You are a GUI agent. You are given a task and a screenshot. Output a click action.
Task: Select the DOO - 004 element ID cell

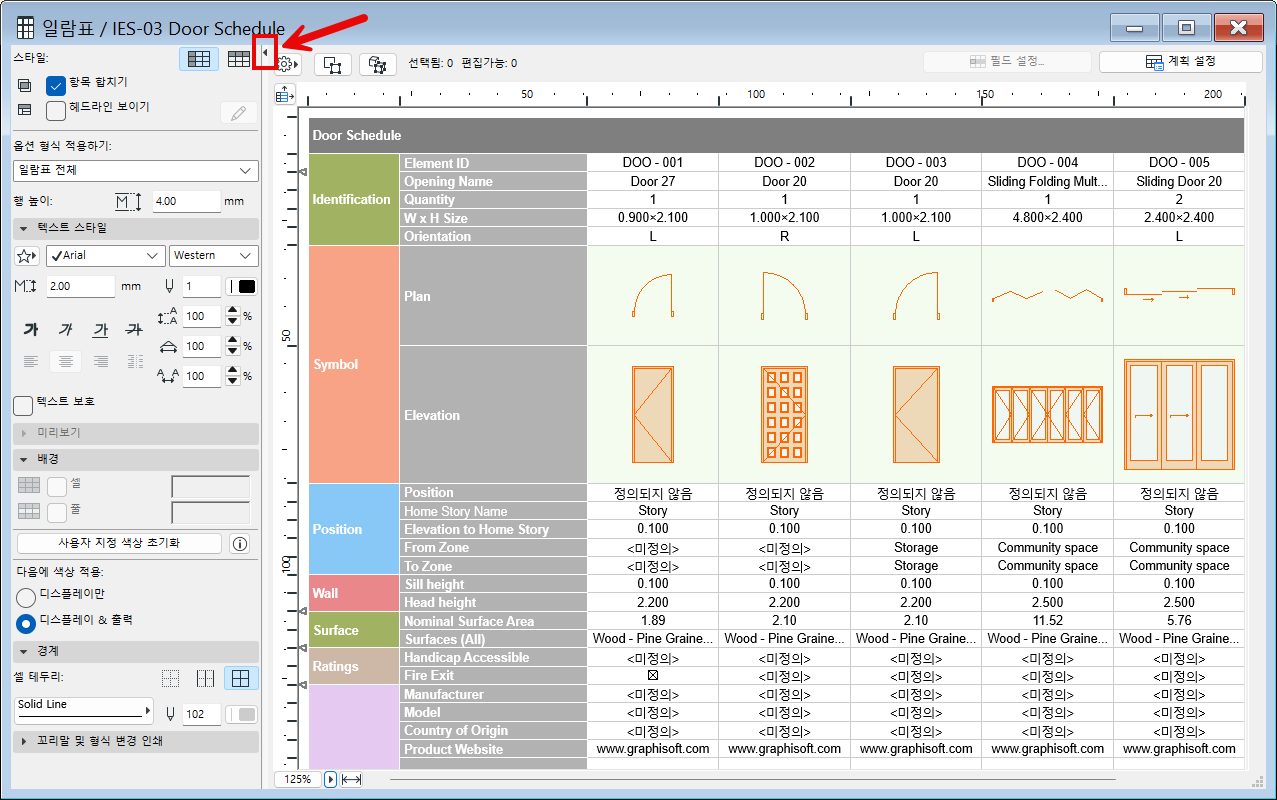(x=1047, y=163)
